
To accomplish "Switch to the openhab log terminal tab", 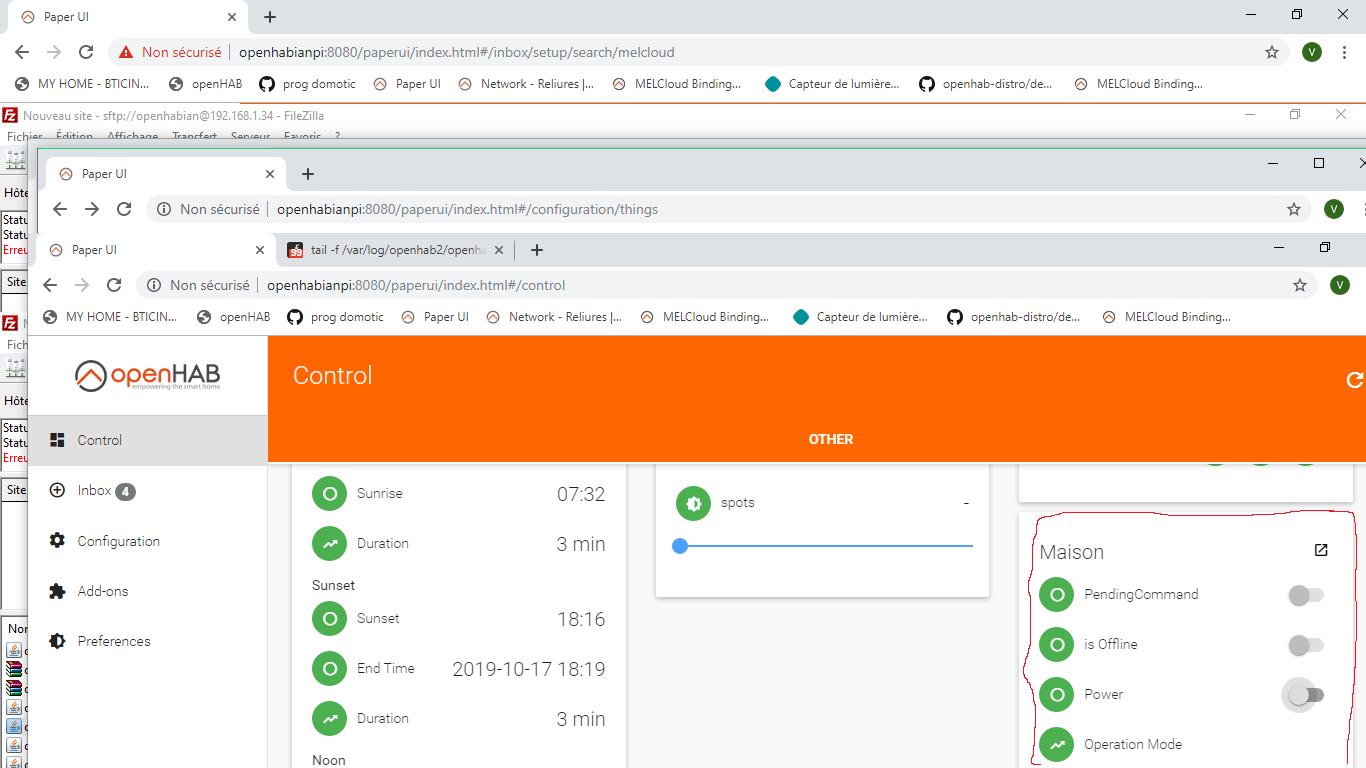I will click(x=390, y=250).
